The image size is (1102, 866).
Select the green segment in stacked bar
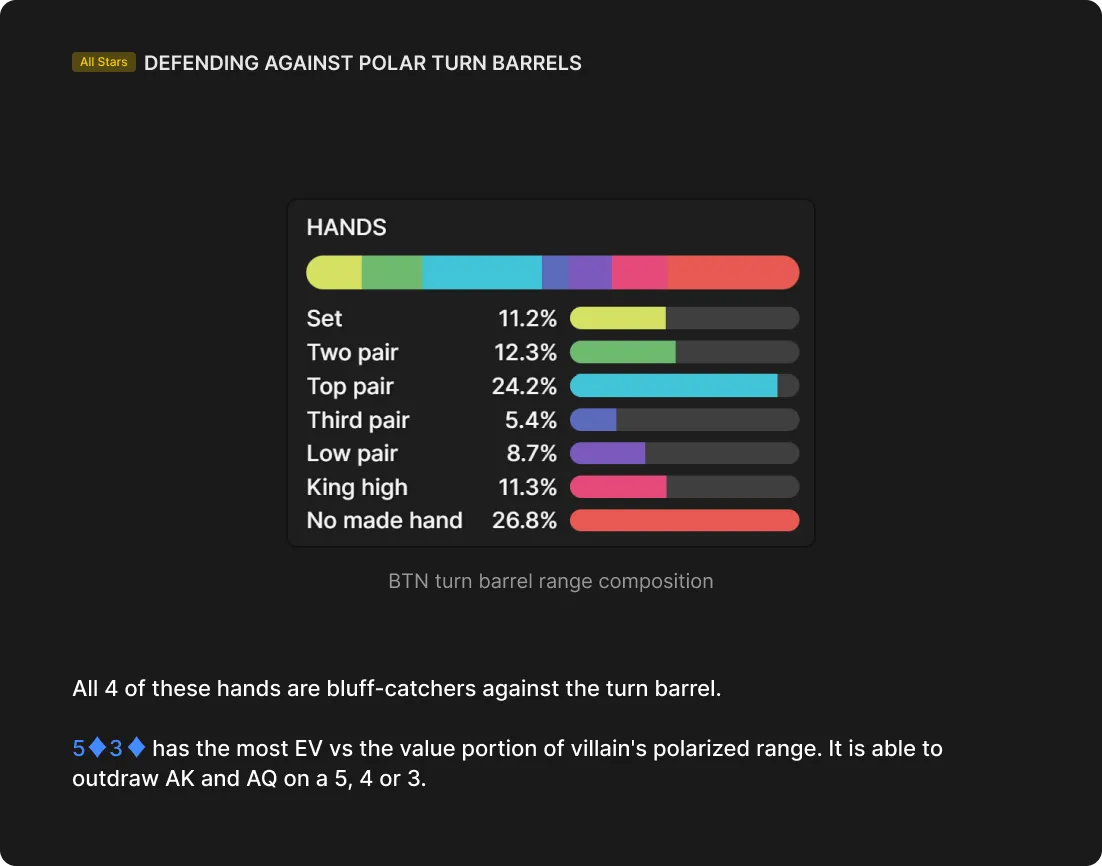(x=392, y=272)
